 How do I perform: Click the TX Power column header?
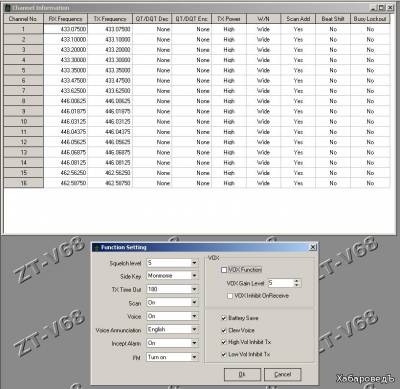[229, 19]
